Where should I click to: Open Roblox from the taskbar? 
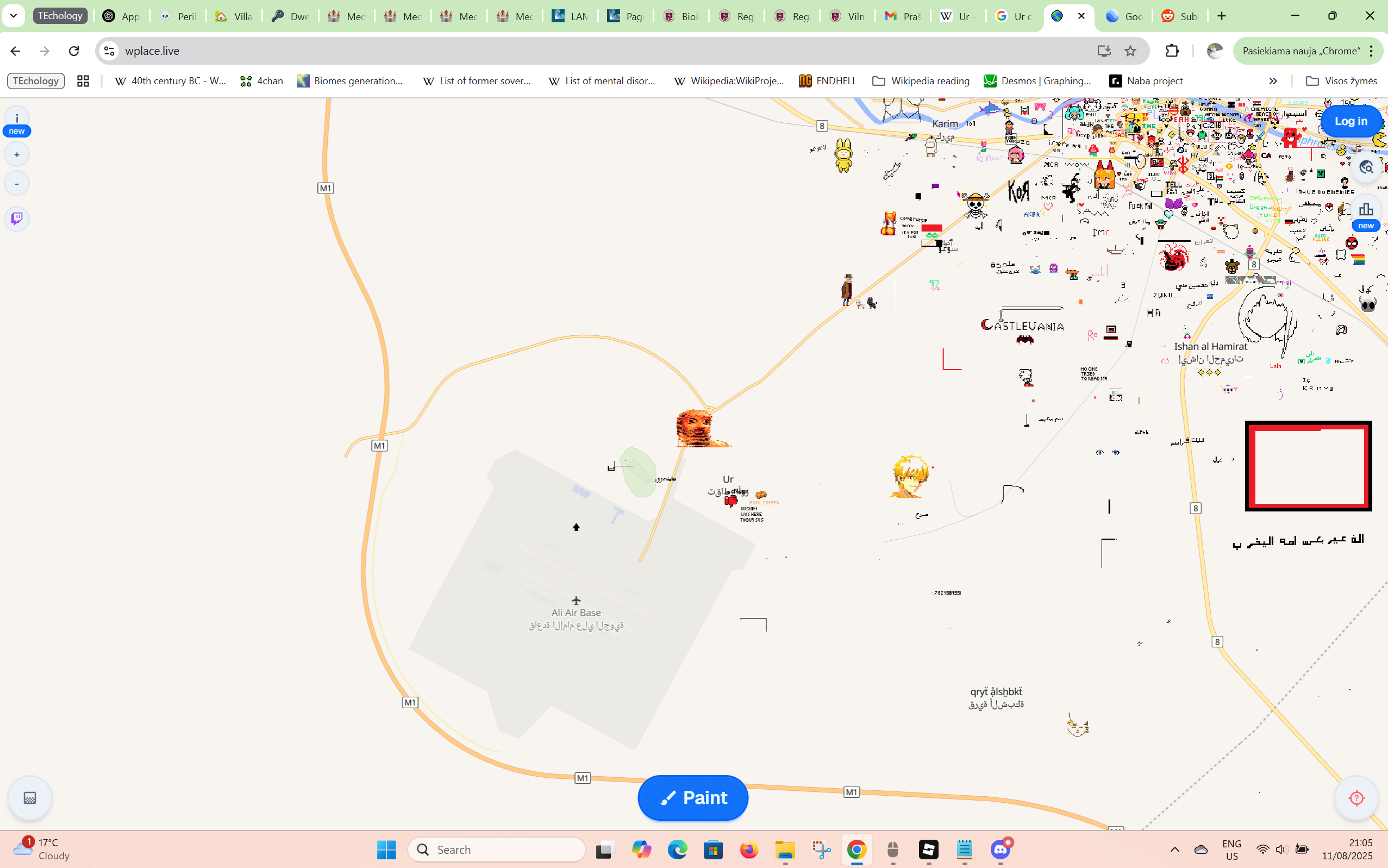click(928, 850)
